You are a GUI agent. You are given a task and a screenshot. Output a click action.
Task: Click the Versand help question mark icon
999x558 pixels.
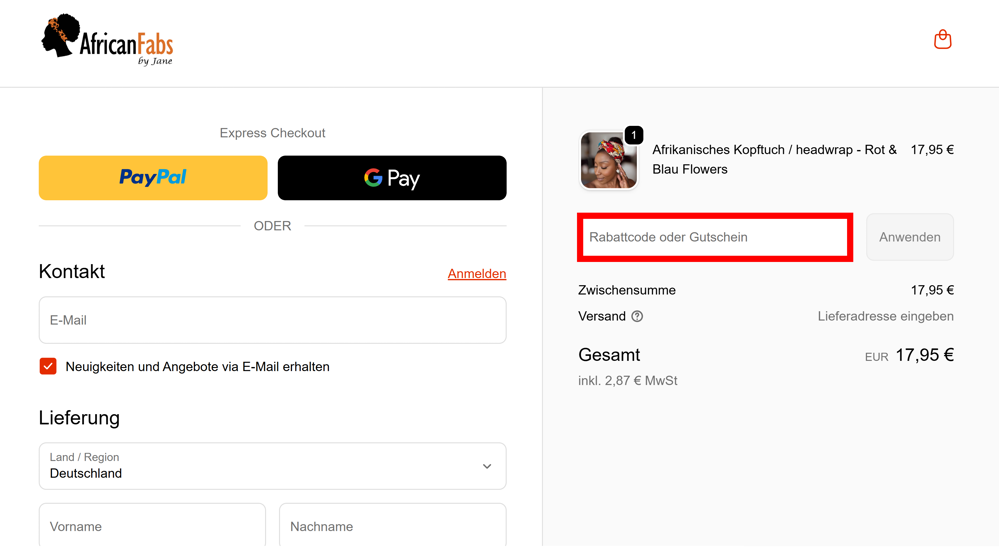coord(637,317)
